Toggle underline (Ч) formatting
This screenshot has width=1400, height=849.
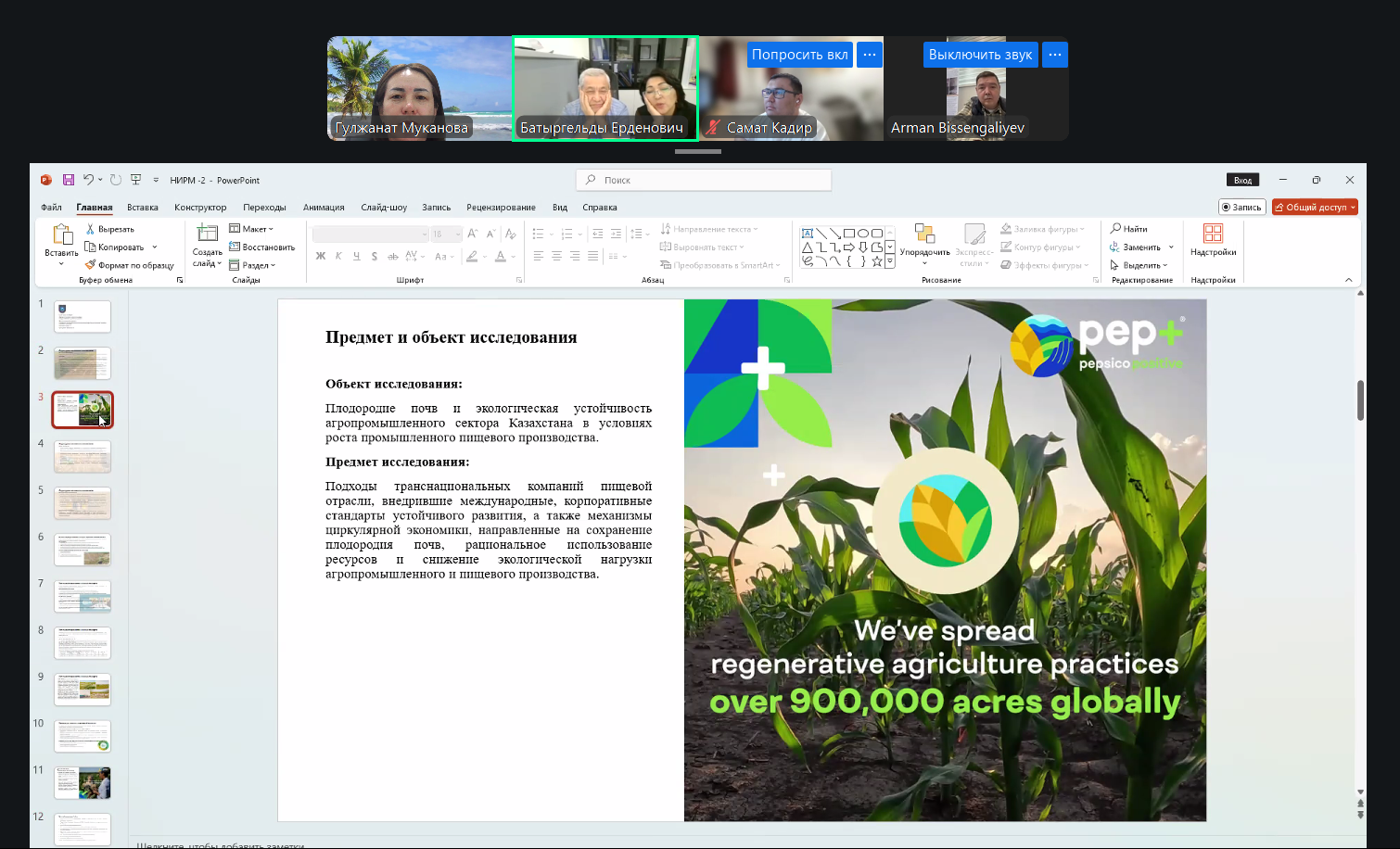(x=356, y=257)
